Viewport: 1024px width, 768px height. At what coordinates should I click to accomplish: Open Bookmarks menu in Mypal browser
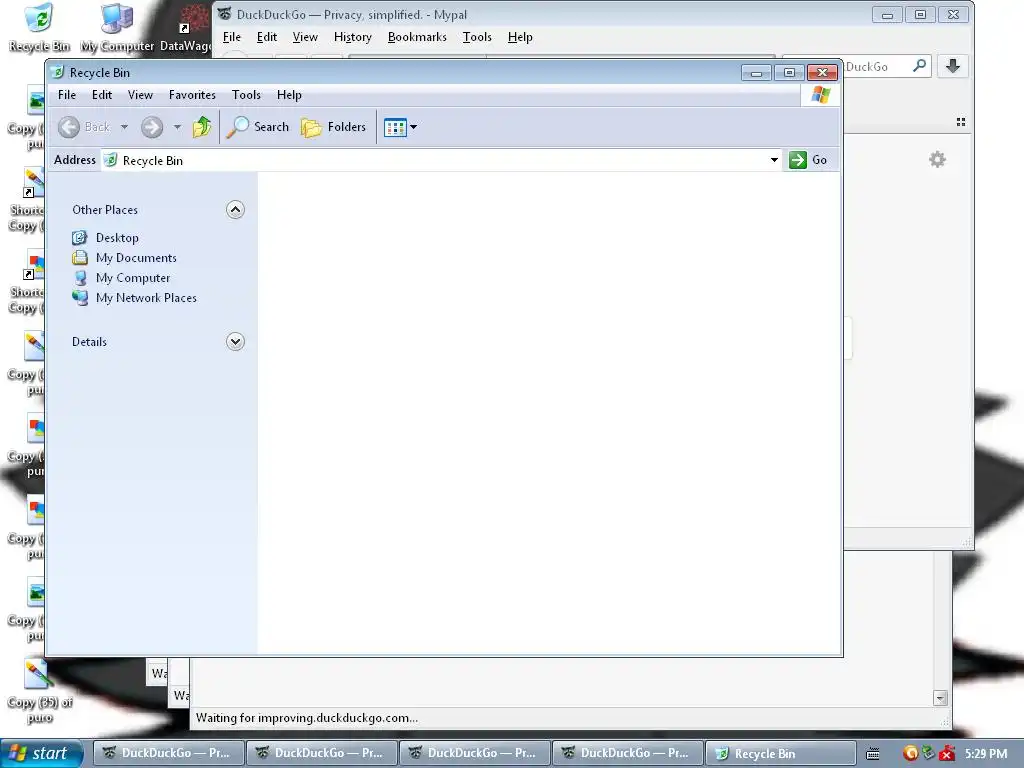click(417, 37)
